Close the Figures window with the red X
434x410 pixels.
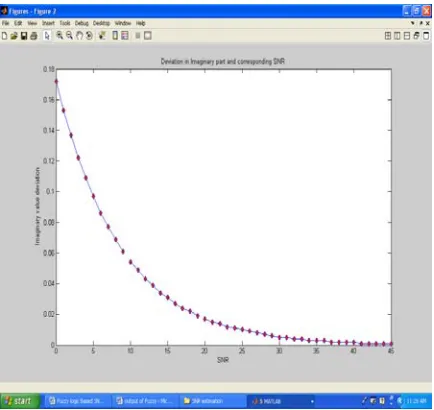(x=426, y=11)
